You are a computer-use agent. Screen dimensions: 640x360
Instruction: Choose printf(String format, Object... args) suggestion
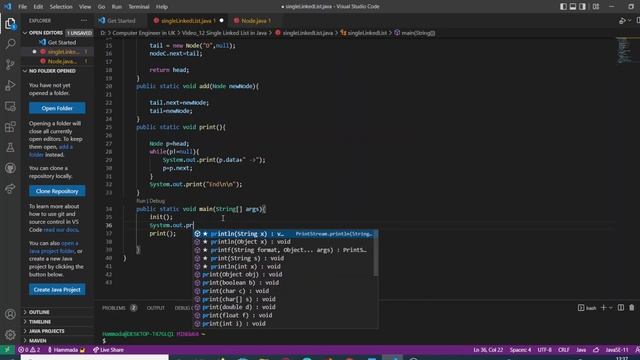(x=283, y=250)
